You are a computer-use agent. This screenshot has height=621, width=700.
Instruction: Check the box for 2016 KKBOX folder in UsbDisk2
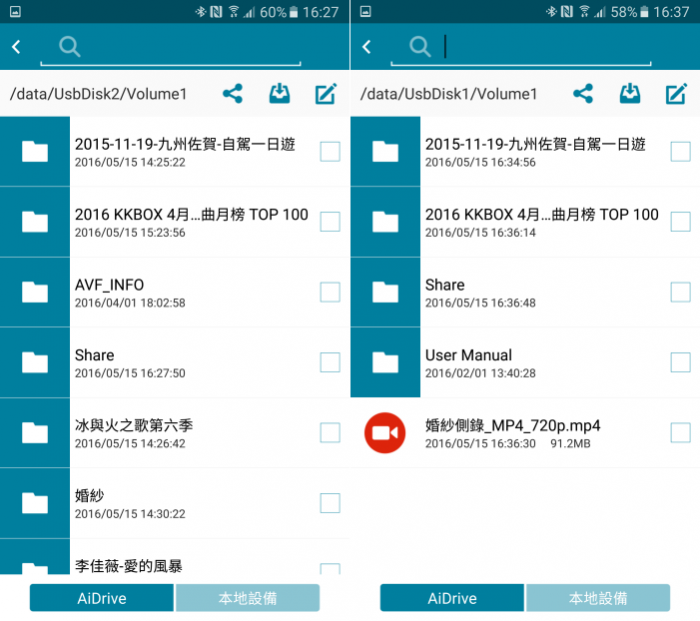330,222
